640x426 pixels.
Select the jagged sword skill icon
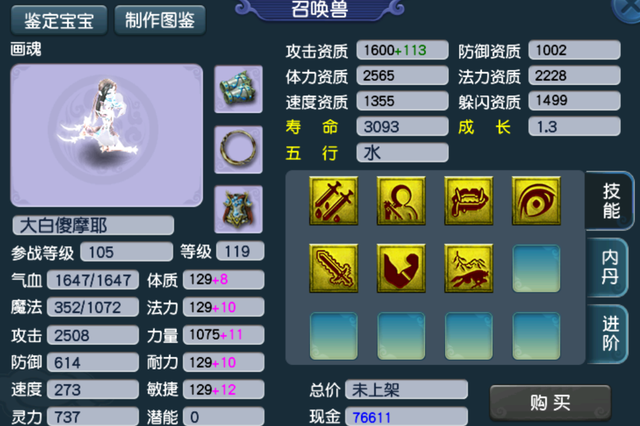(333, 268)
